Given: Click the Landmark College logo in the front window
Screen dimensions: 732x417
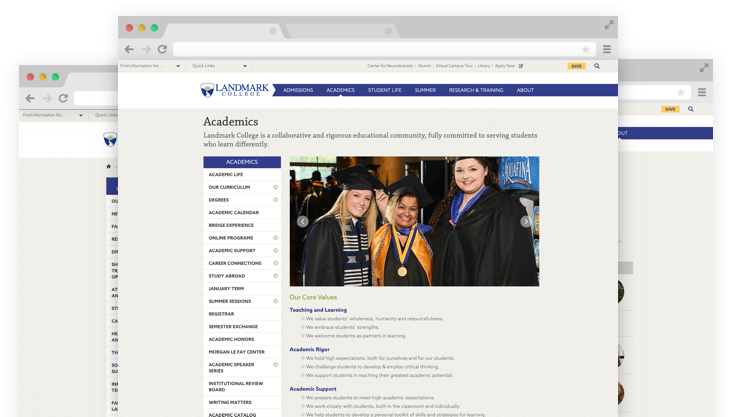Looking at the screenshot, I should coord(235,90).
